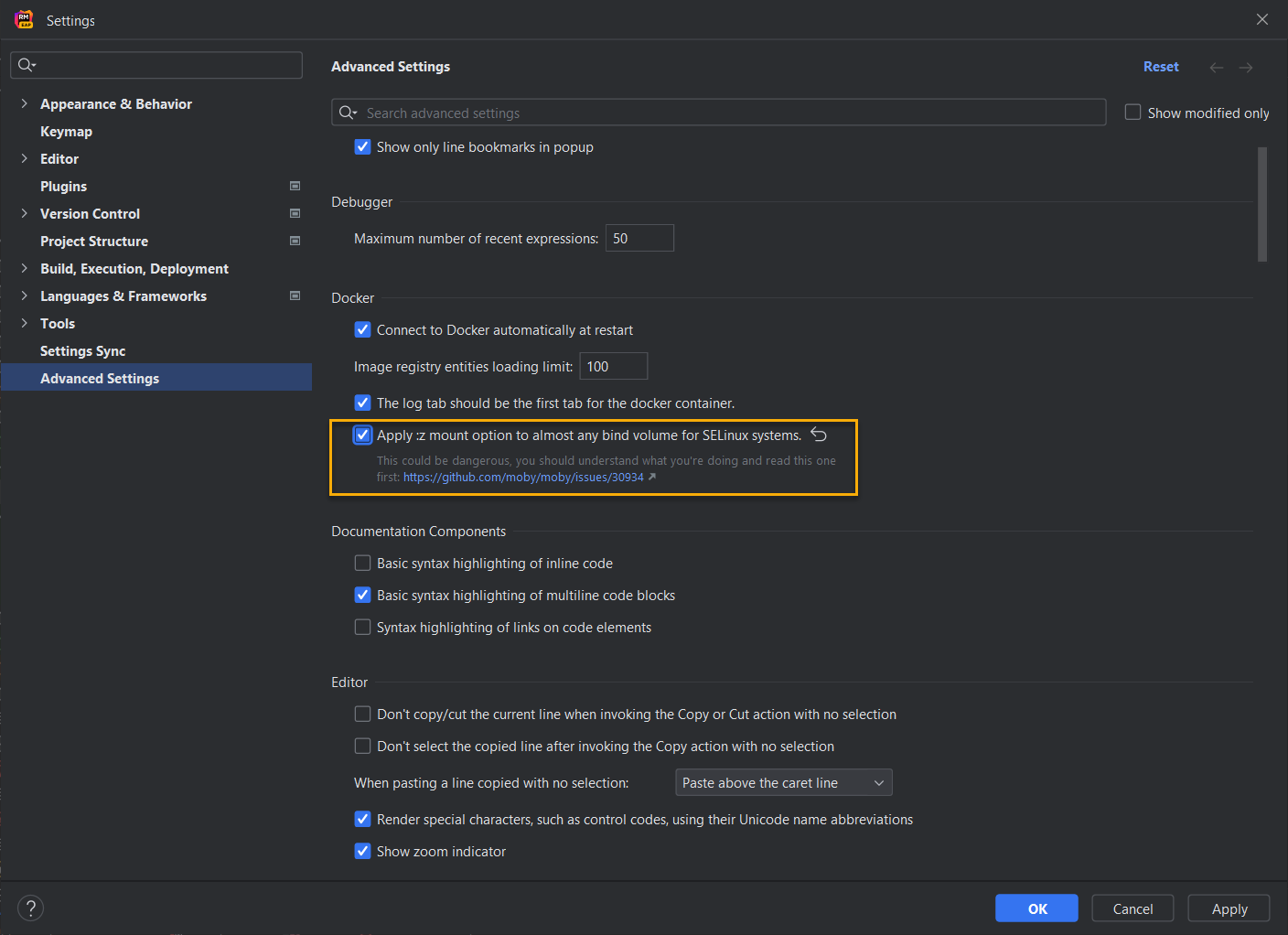1288x935 pixels.
Task: Click the Cancel button
Action: 1132,908
